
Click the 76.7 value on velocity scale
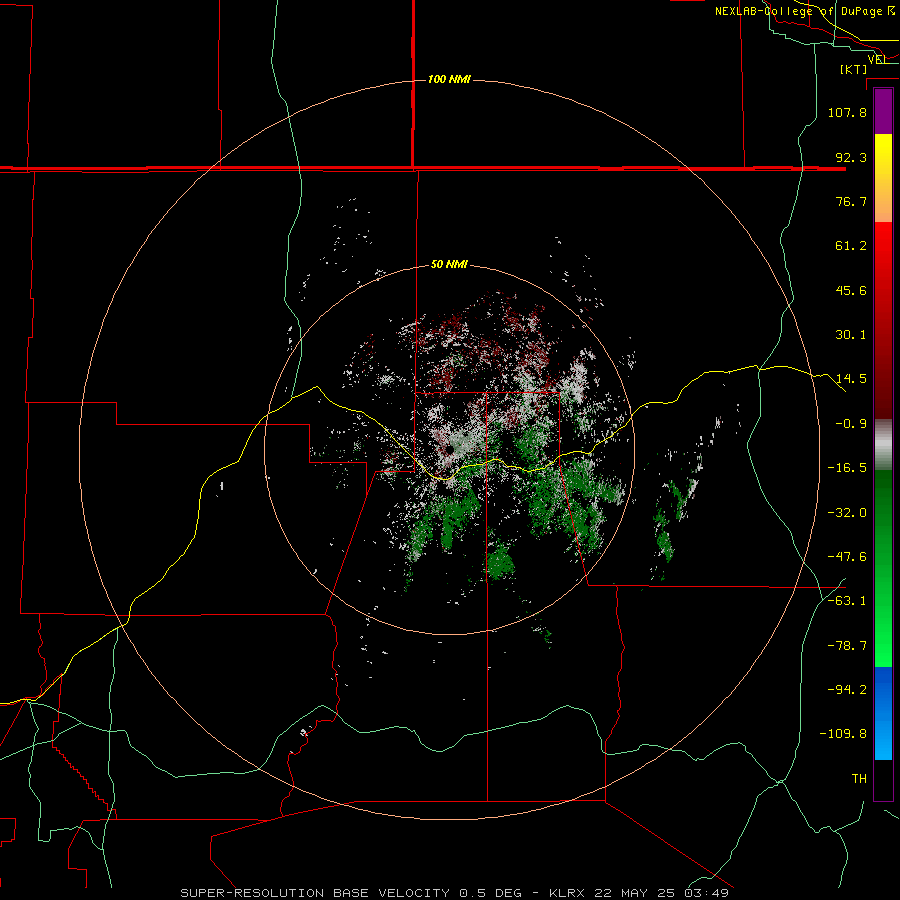(851, 201)
